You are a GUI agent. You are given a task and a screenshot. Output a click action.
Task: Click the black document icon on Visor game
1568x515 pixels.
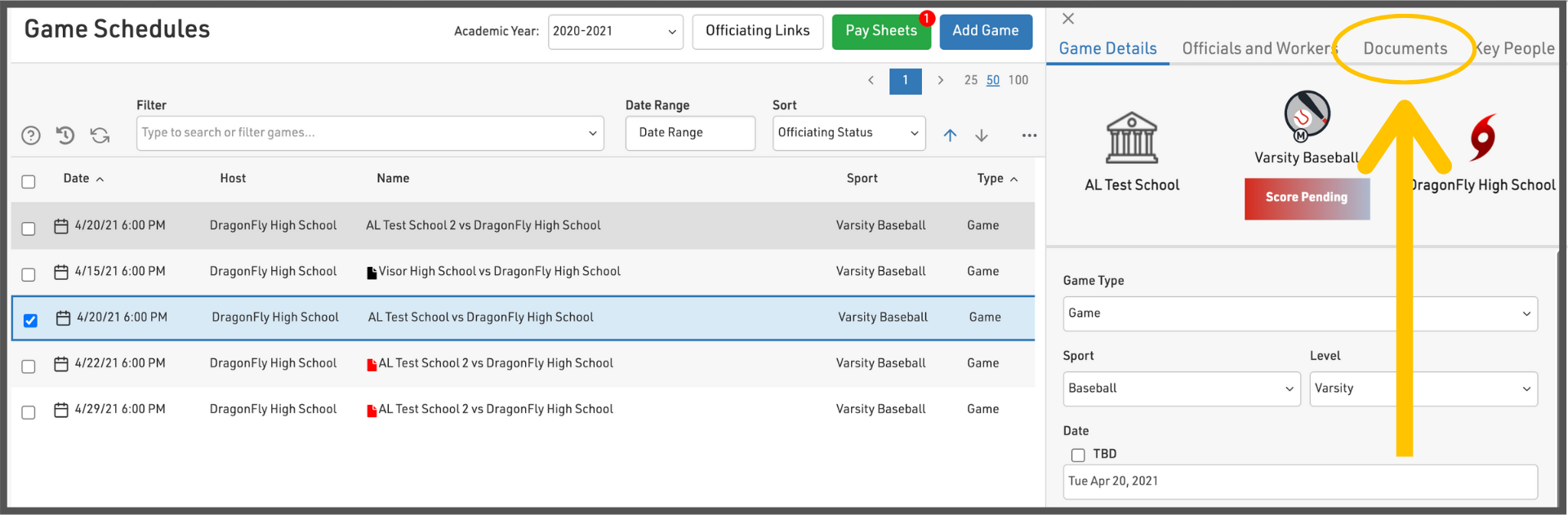click(x=372, y=273)
